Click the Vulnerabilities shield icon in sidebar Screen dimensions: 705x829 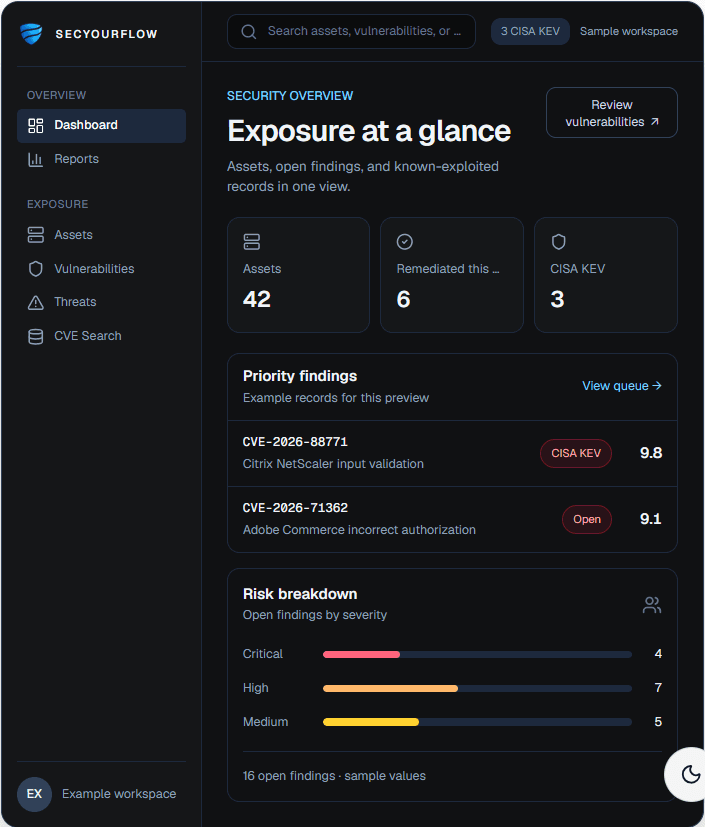35,269
